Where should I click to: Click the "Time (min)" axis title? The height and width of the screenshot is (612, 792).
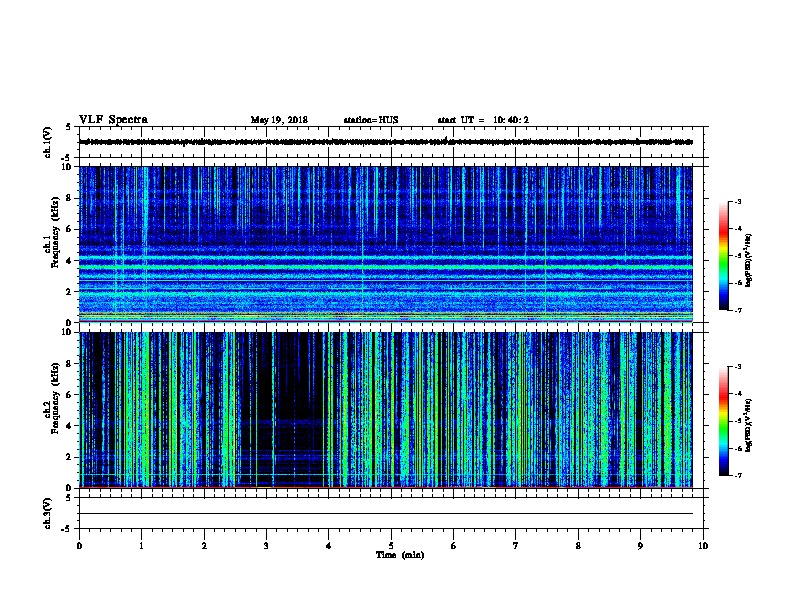pos(400,555)
